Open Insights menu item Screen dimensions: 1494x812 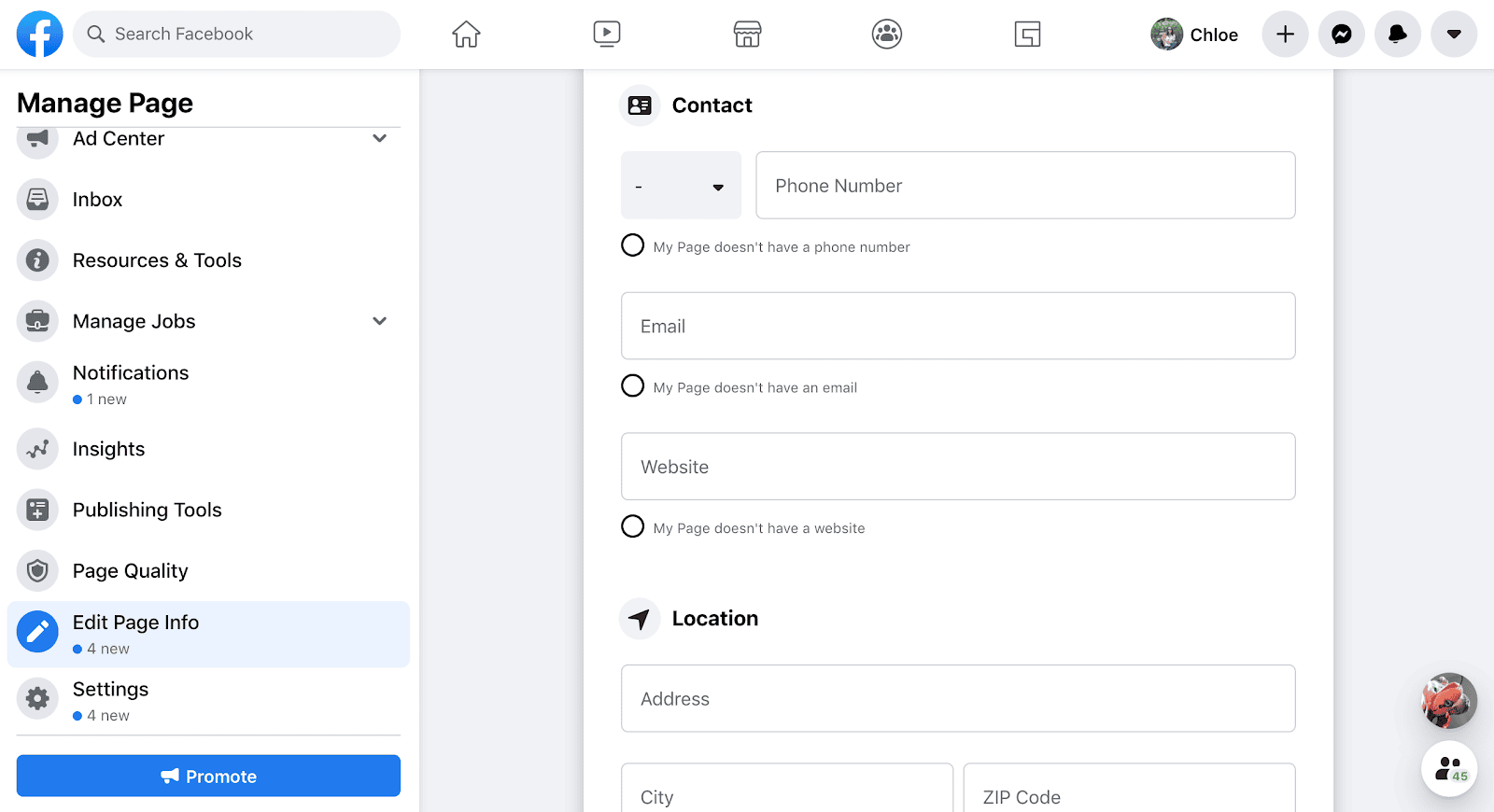click(x=208, y=449)
